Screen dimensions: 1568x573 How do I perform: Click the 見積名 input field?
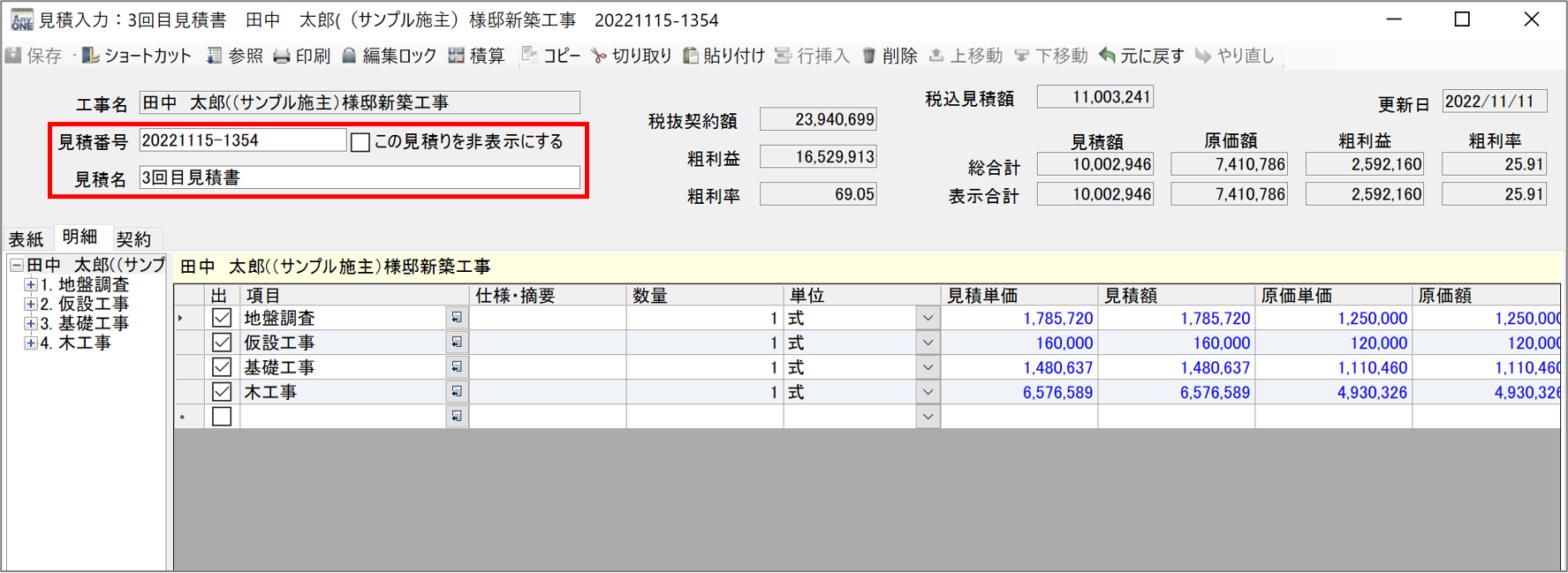(x=360, y=178)
